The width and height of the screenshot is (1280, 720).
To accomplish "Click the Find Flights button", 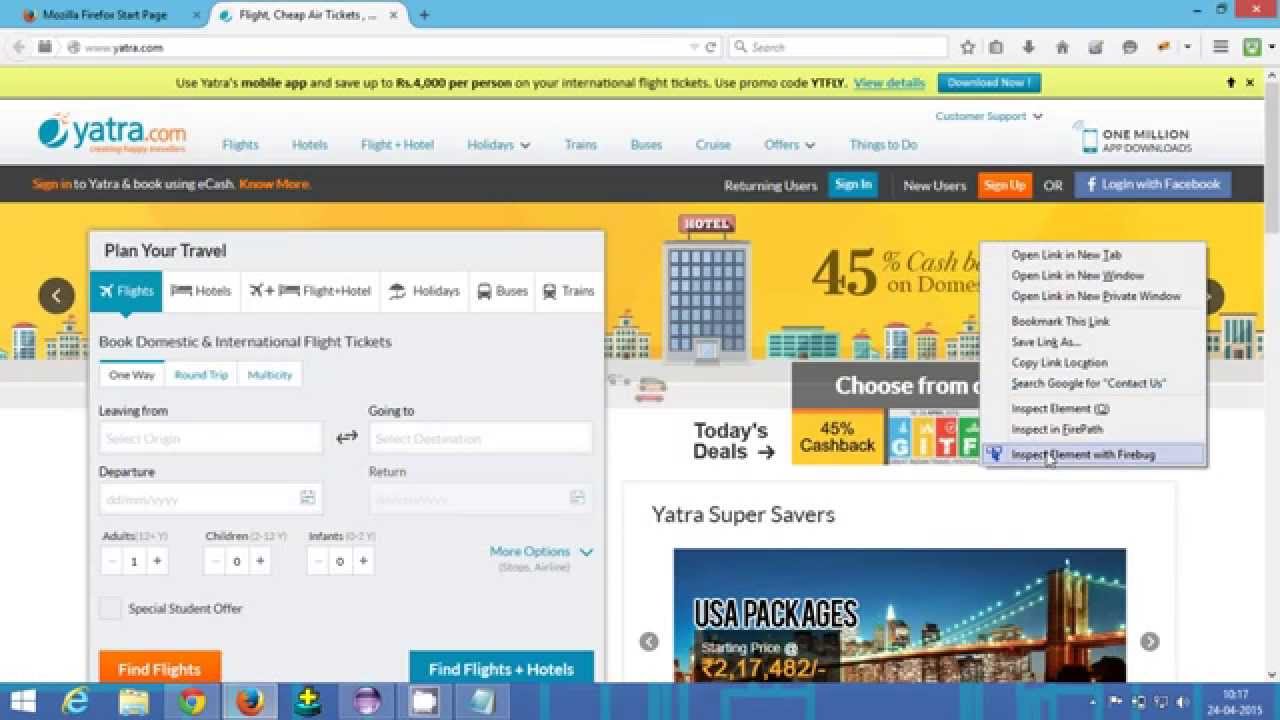I will coord(160,668).
